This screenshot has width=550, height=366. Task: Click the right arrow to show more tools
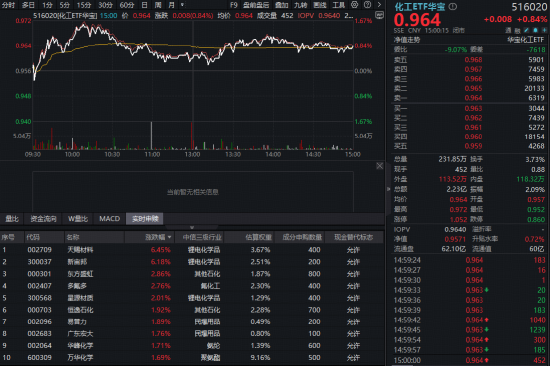tap(379, 5)
